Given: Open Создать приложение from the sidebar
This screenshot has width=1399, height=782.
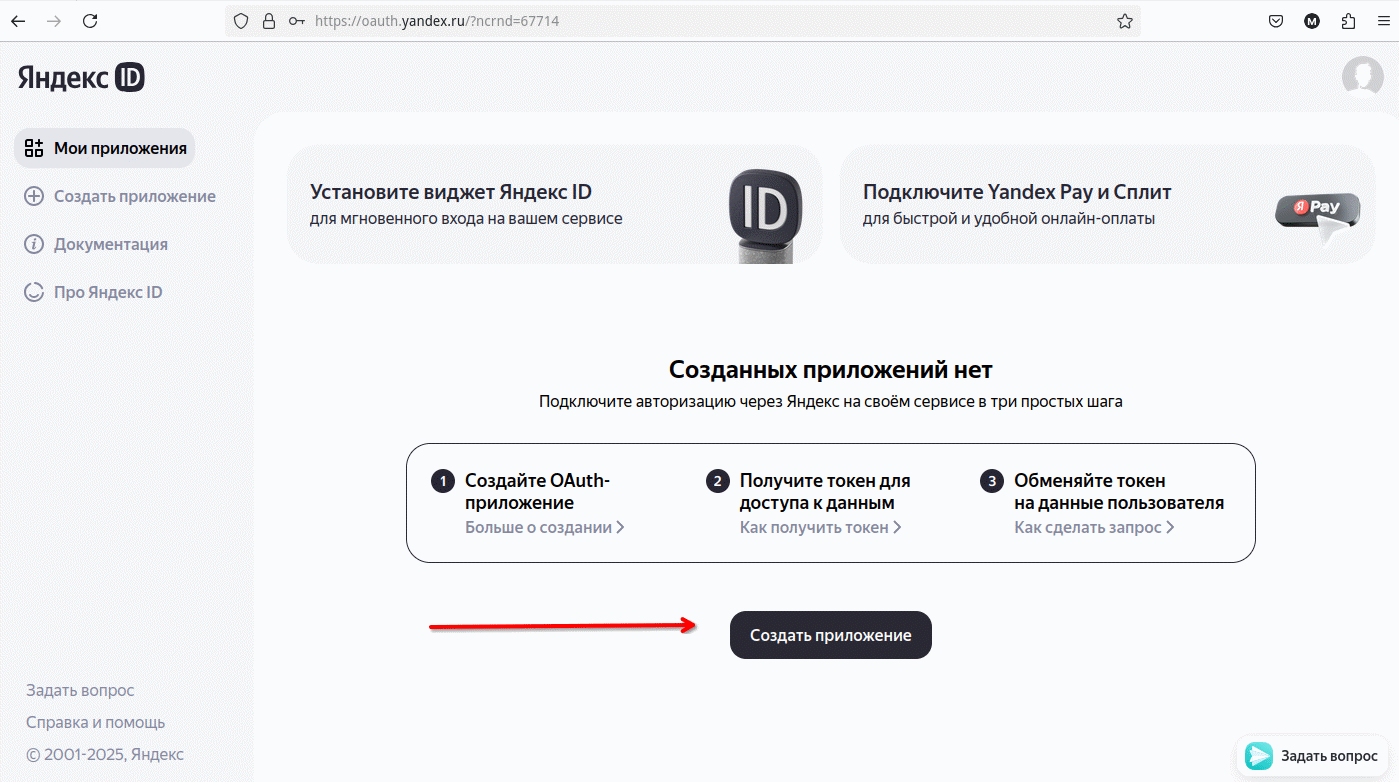Looking at the screenshot, I should (x=120, y=196).
